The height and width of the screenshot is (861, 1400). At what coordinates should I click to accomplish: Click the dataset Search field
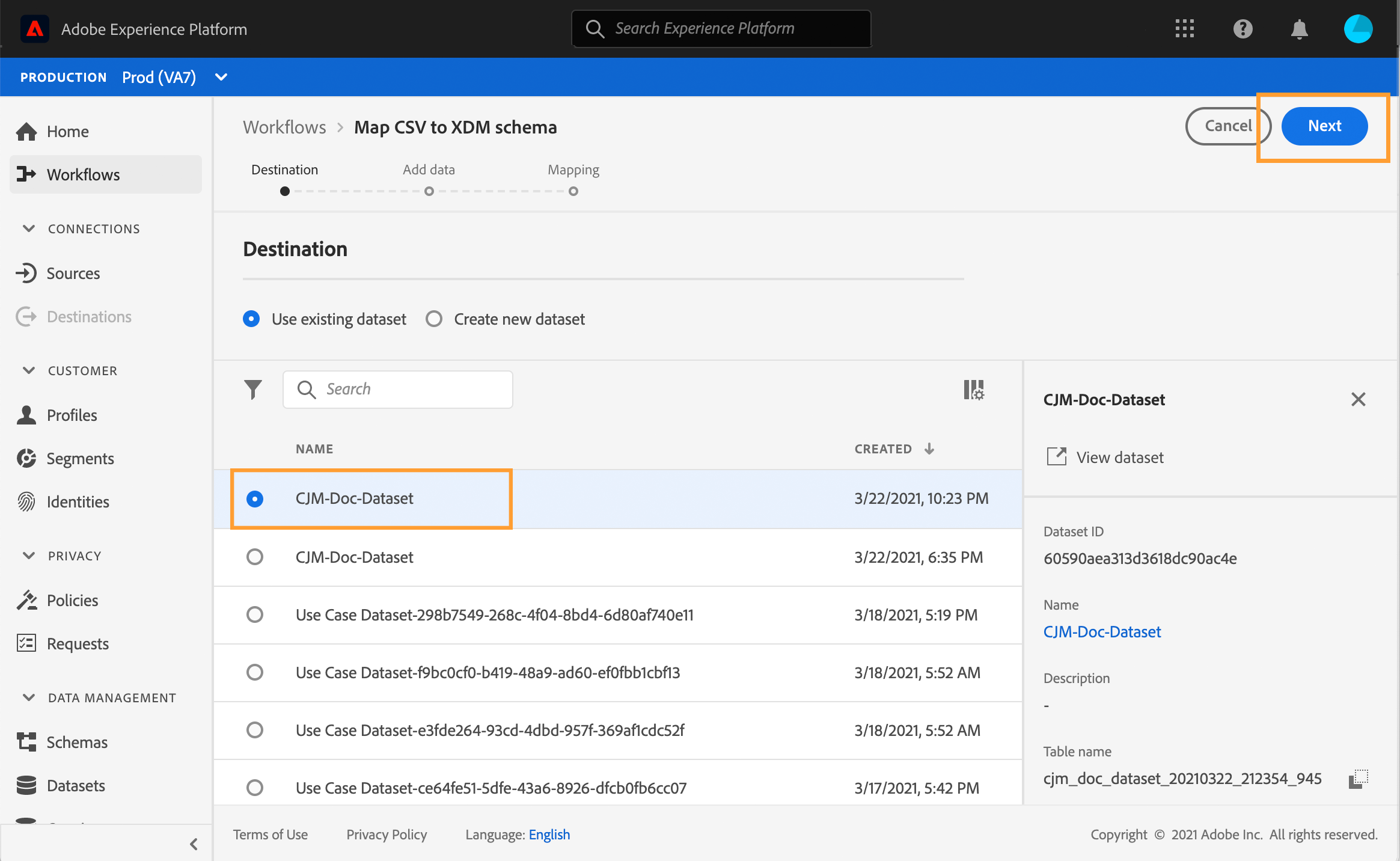(x=409, y=390)
